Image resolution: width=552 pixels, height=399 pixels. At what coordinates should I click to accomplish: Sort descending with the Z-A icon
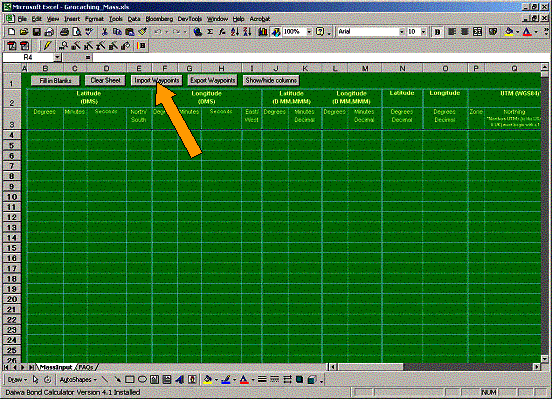247,32
